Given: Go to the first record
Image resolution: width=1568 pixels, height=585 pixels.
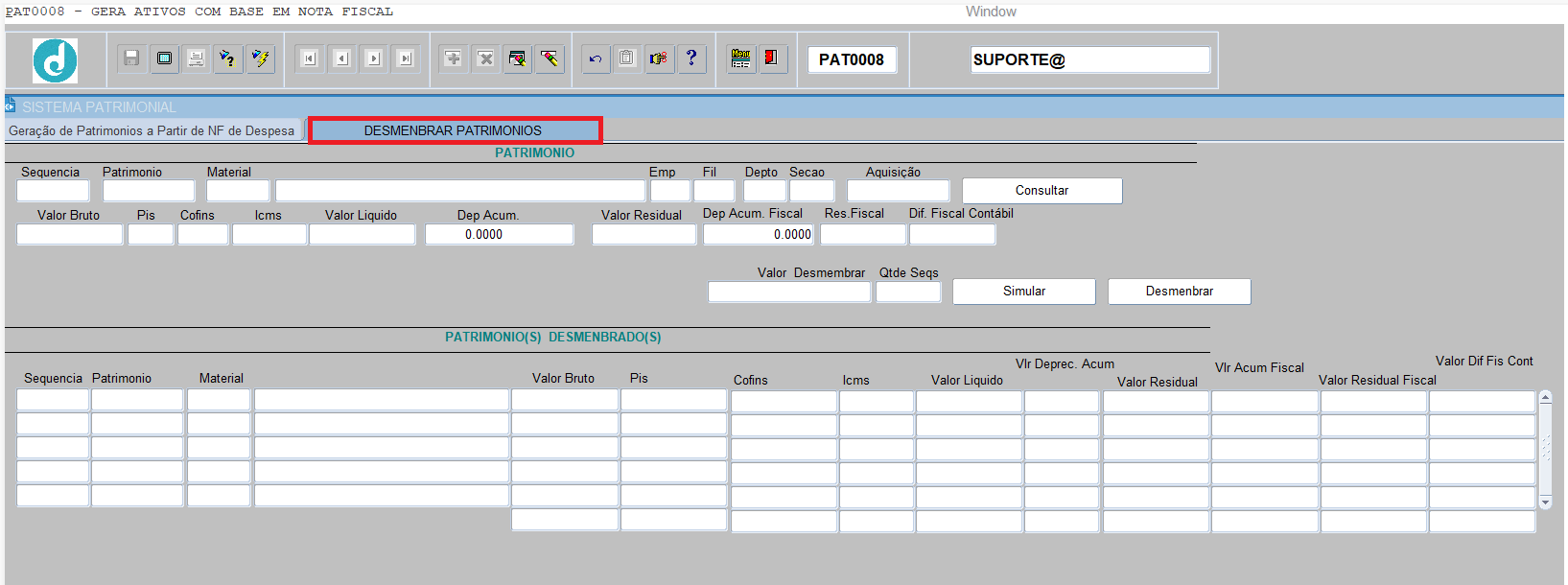Looking at the screenshot, I should point(309,58).
